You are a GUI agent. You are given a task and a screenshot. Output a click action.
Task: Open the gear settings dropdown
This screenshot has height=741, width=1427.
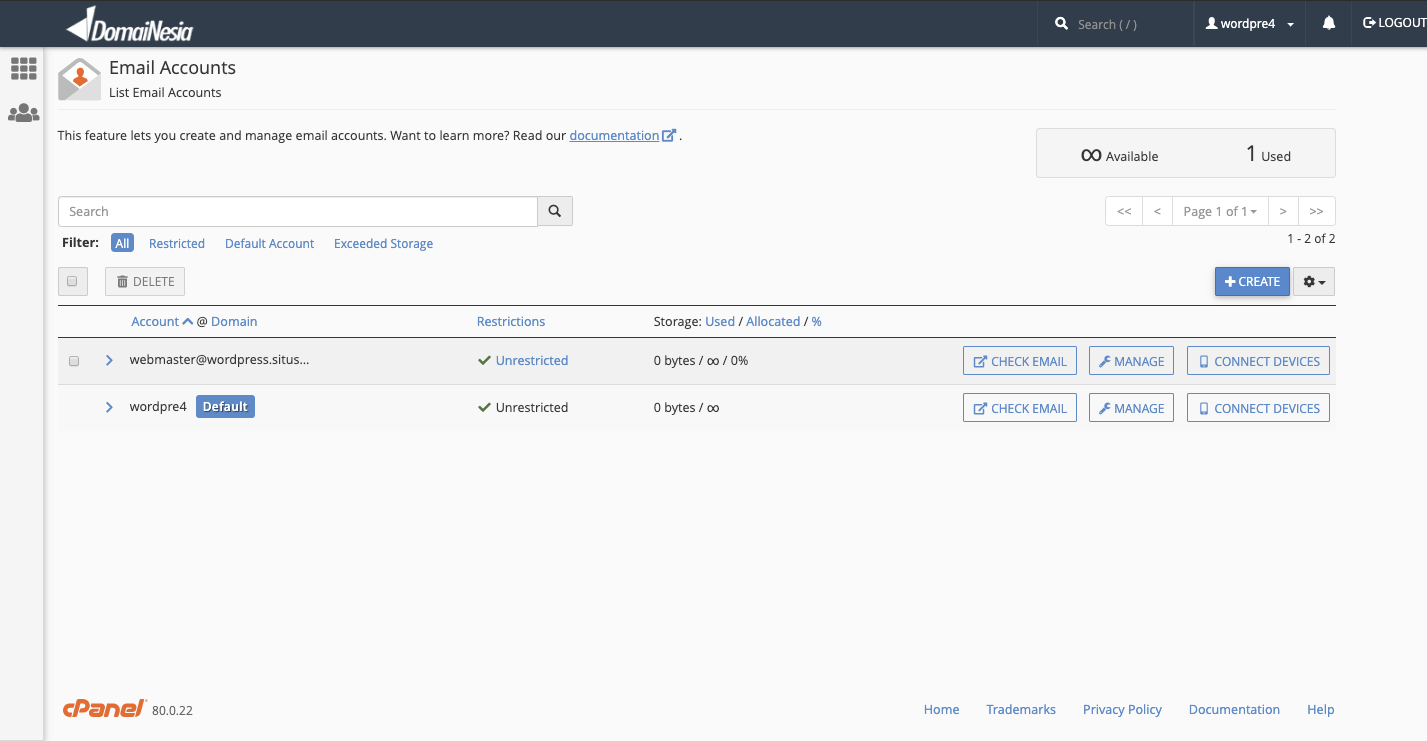[x=1314, y=282]
